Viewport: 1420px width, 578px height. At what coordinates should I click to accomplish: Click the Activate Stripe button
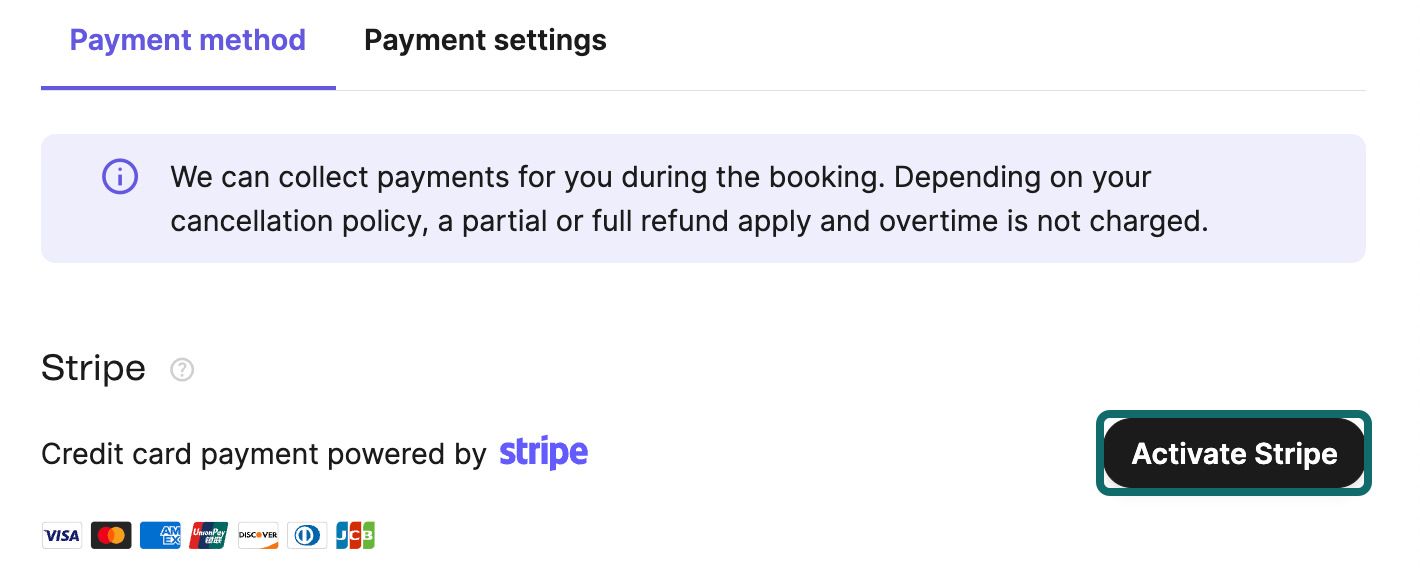click(1233, 453)
